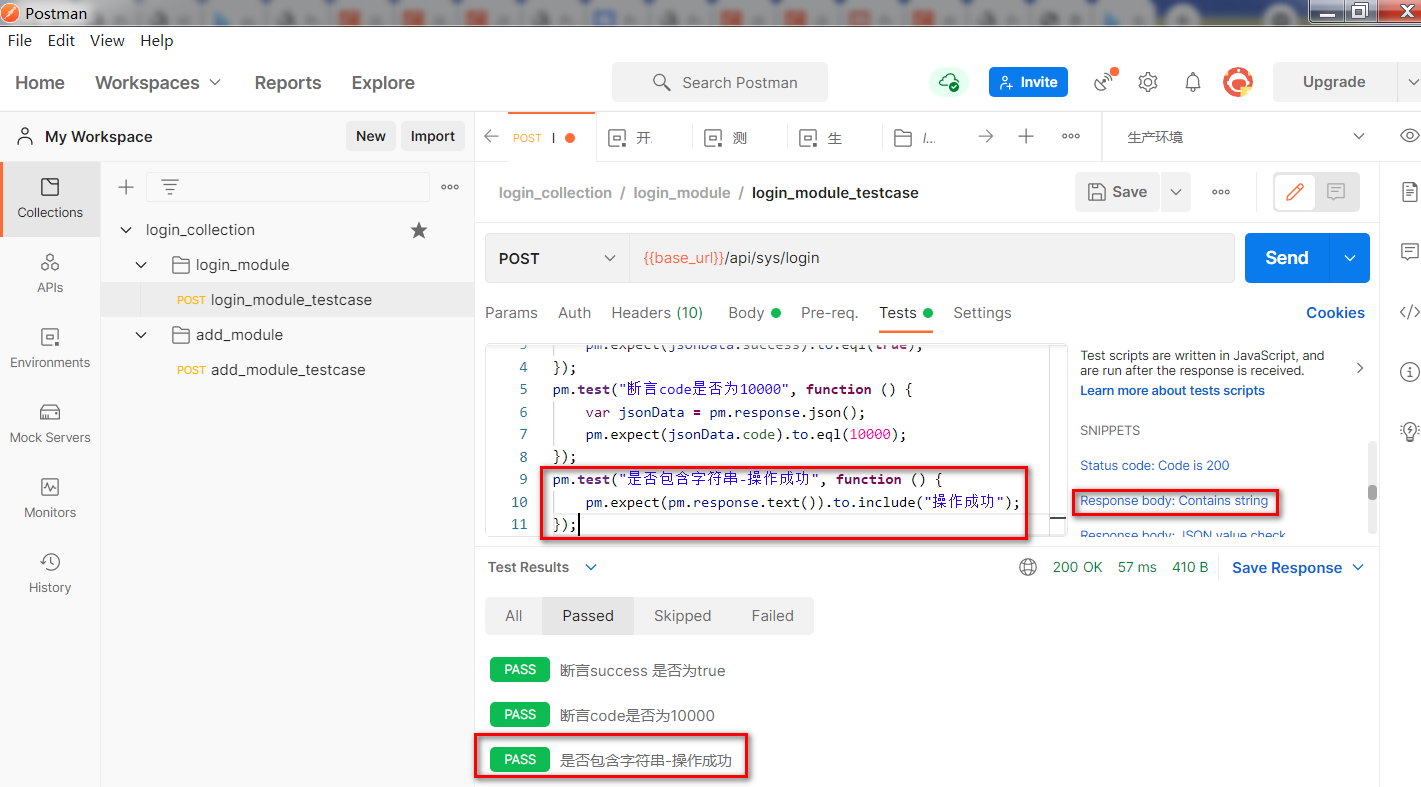Click the globe network icon in the response bar
This screenshot has height=787, width=1421.
1028,567
